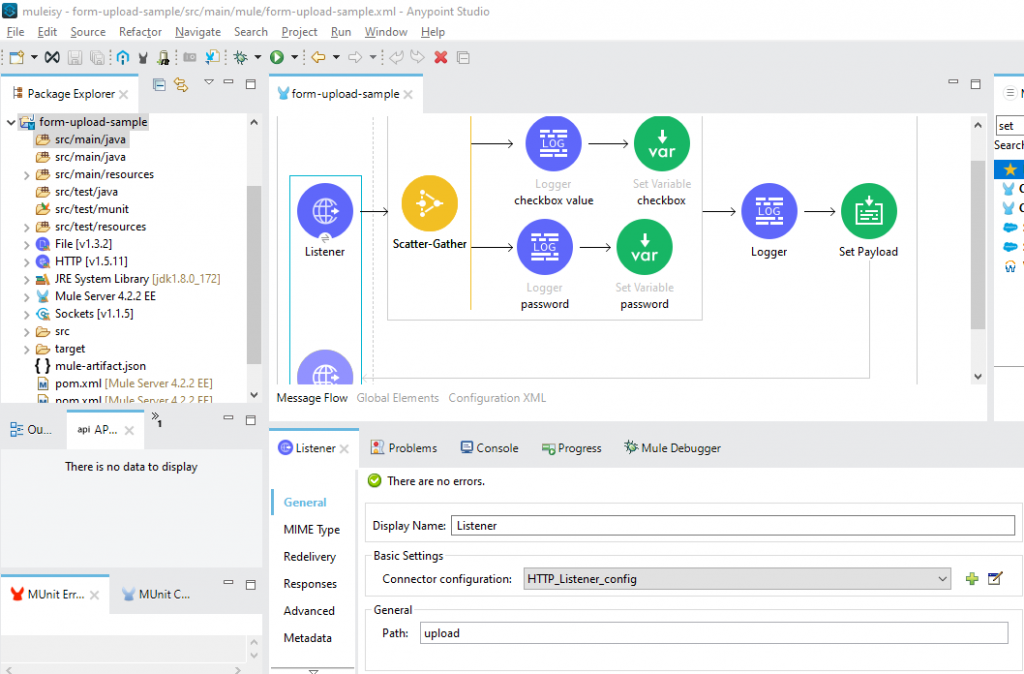Image resolution: width=1024 pixels, height=674 pixels.
Task: Switch to the Configuration XML tab
Action: point(497,397)
